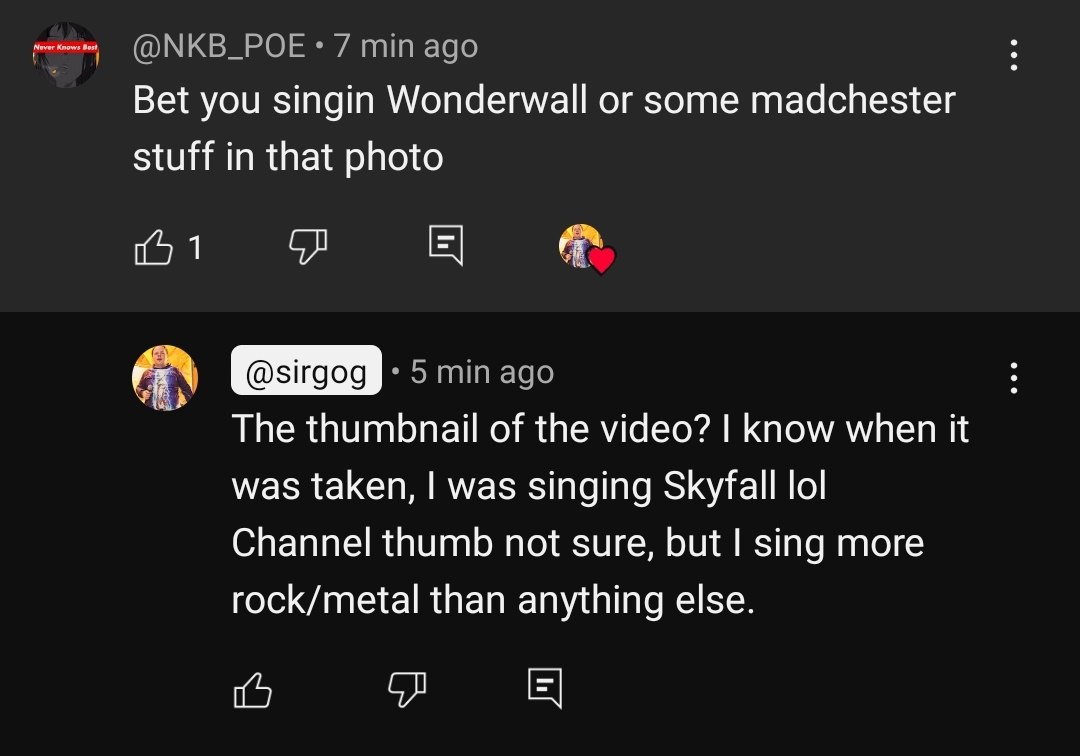This screenshot has height=756, width=1080.
Task: Open the three-dot menu for @sirgog's reply
Action: [1014, 378]
